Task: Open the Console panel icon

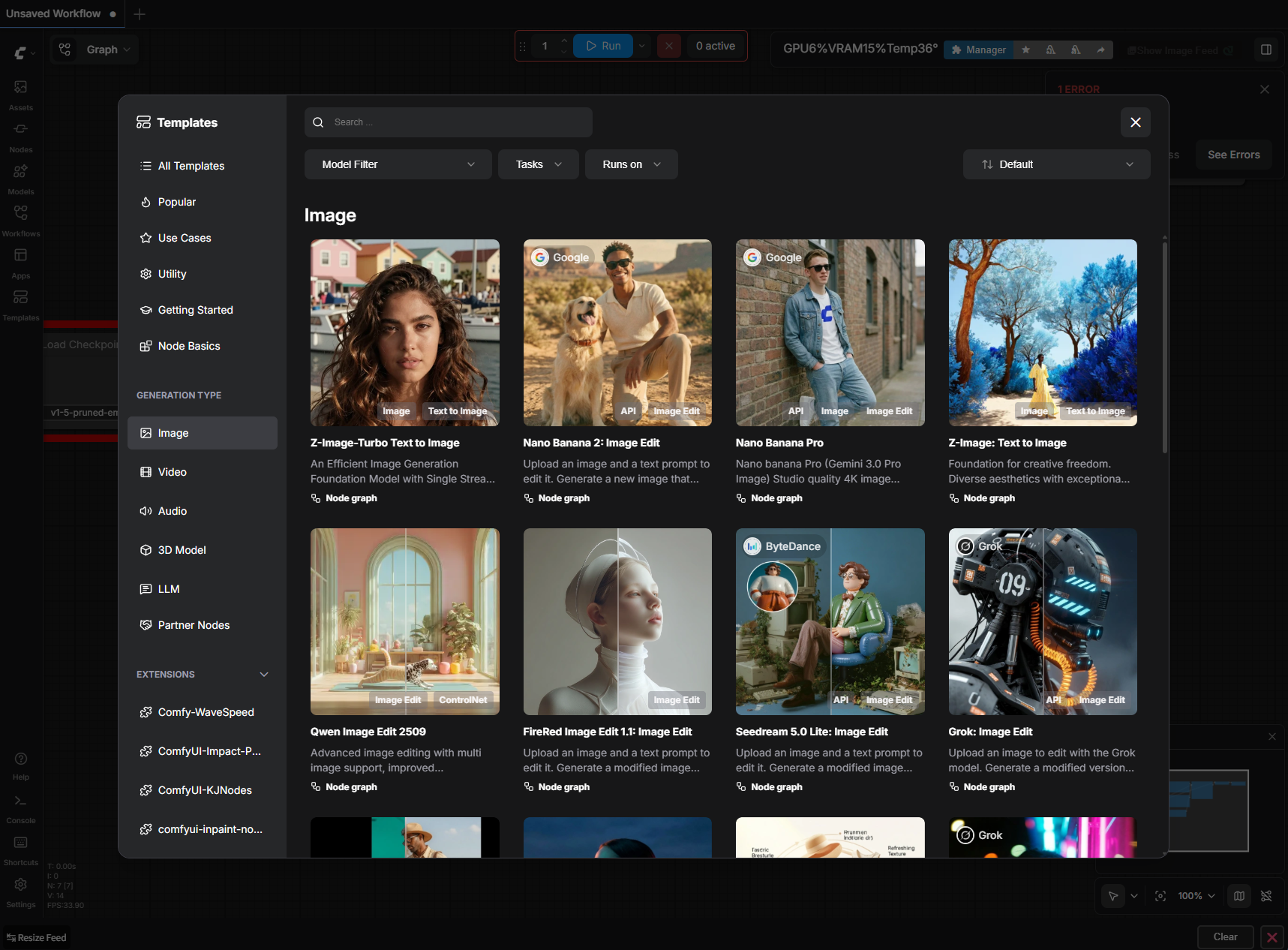Action: pos(20,801)
